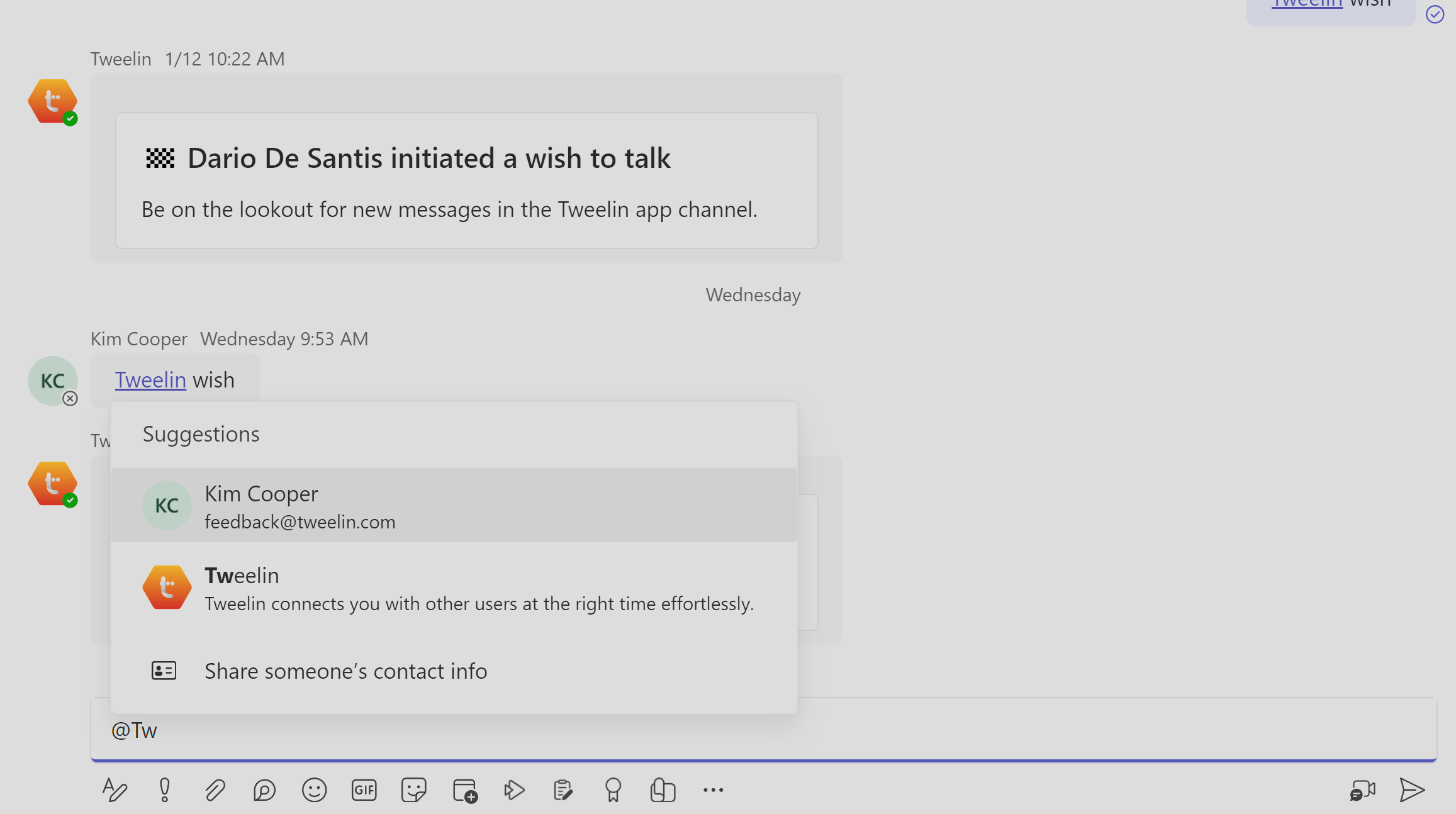The width and height of the screenshot is (1456, 814).
Task: Click Kim Cooper sender name above message
Action: [139, 339]
